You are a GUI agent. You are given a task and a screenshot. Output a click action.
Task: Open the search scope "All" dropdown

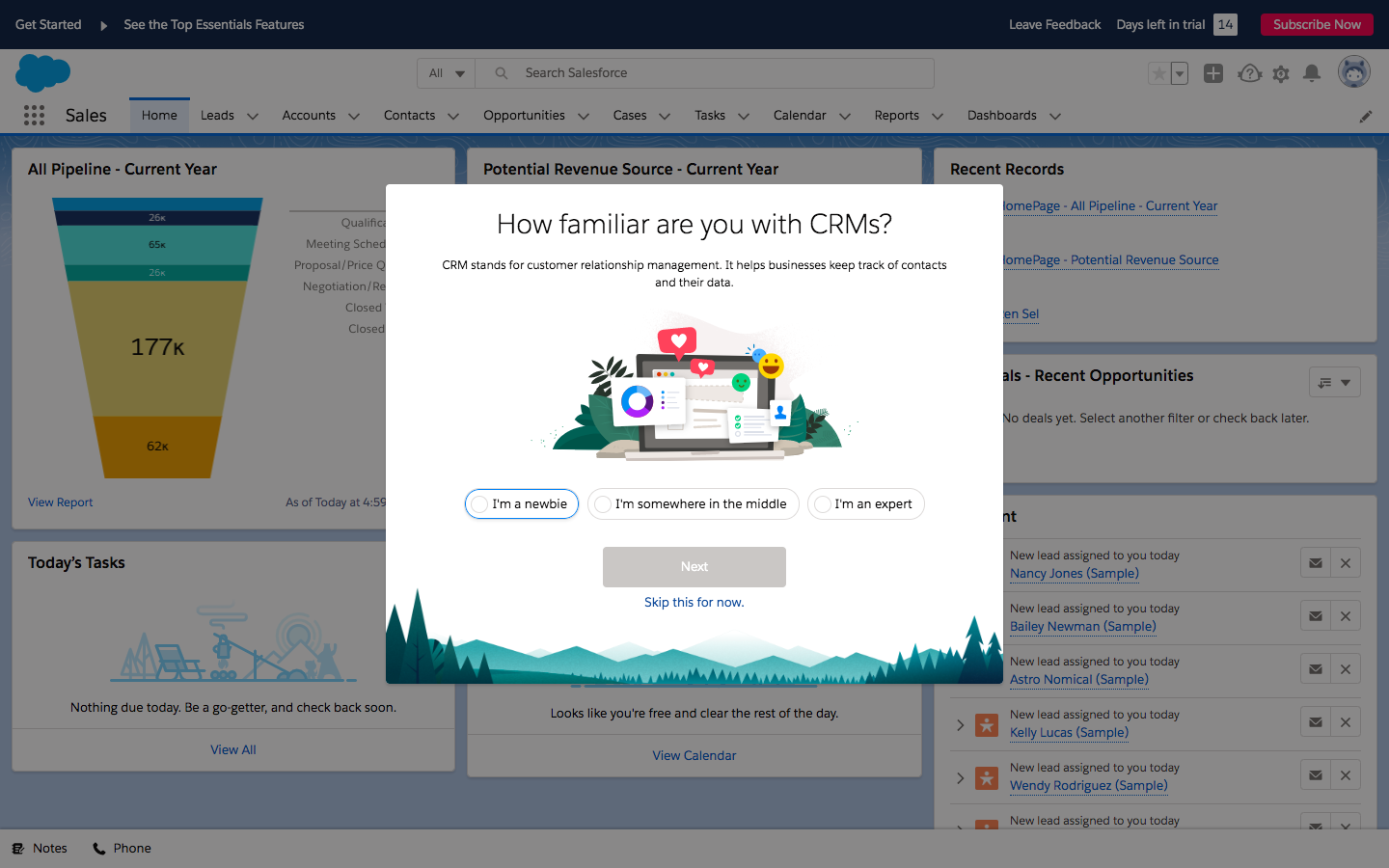pyautogui.click(x=447, y=73)
